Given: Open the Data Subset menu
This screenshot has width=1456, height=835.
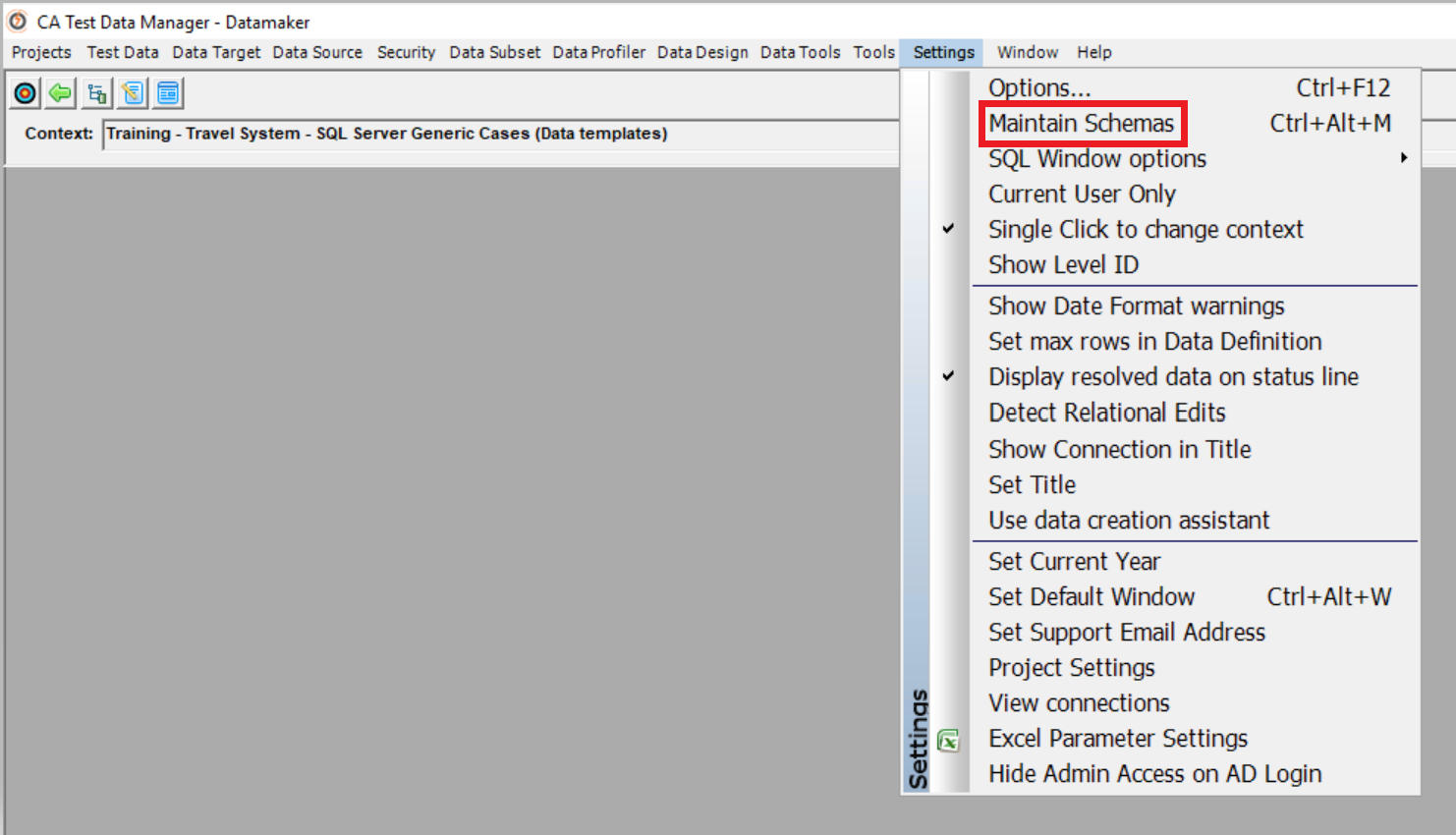Looking at the screenshot, I should pos(495,52).
